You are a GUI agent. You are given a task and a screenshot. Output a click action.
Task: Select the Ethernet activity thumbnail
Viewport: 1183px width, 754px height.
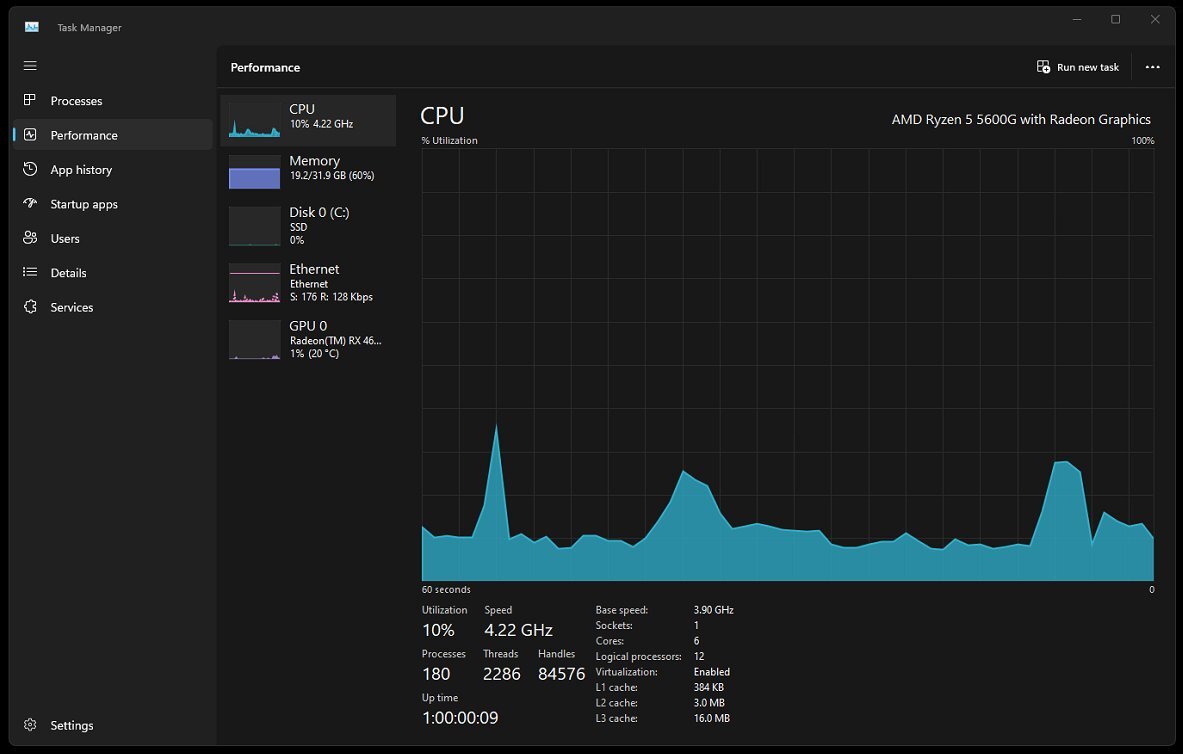[254, 283]
